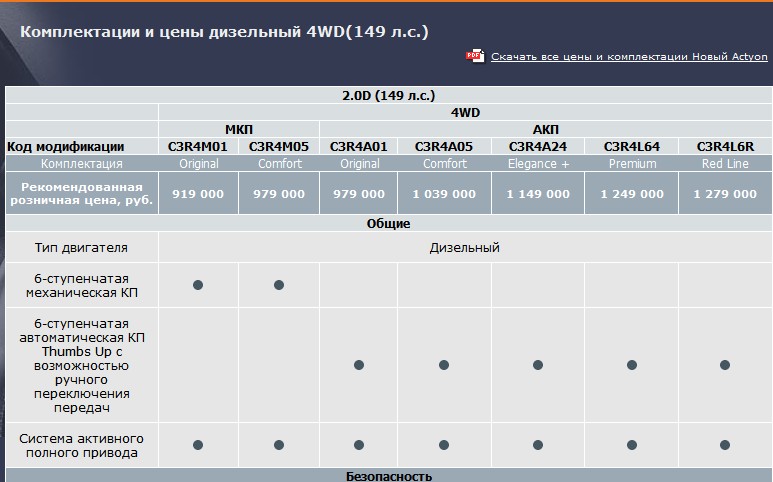This screenshot has width=773, height=482.
Task: Click the C3R4M01 modification code header
Action: [x=198, y=146]
